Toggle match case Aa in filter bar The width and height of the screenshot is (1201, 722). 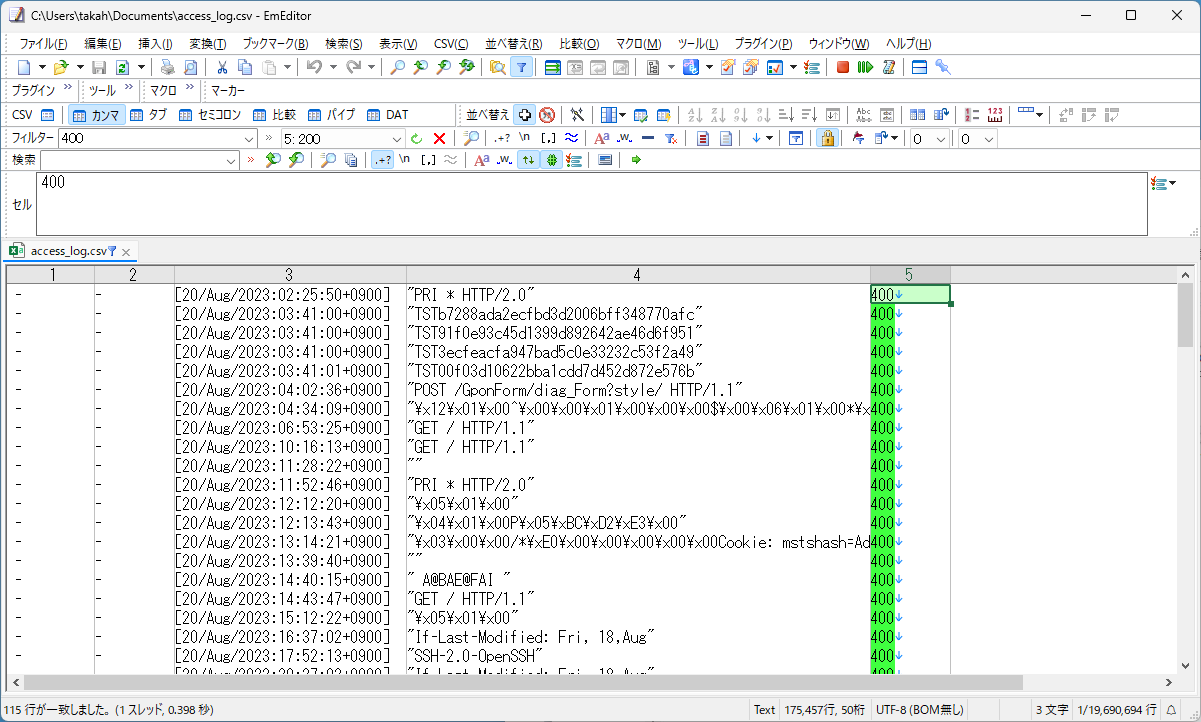click(601, 138)
